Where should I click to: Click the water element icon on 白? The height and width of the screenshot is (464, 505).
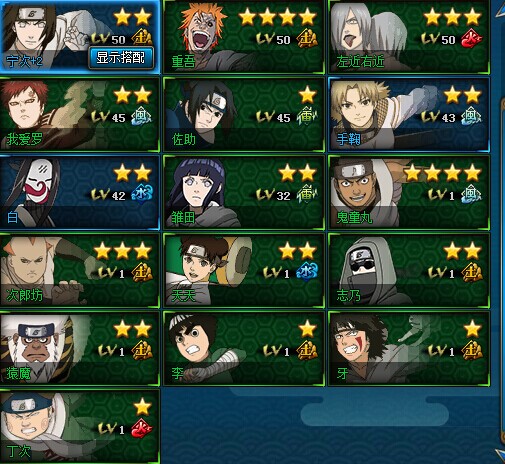coord(142,195)
